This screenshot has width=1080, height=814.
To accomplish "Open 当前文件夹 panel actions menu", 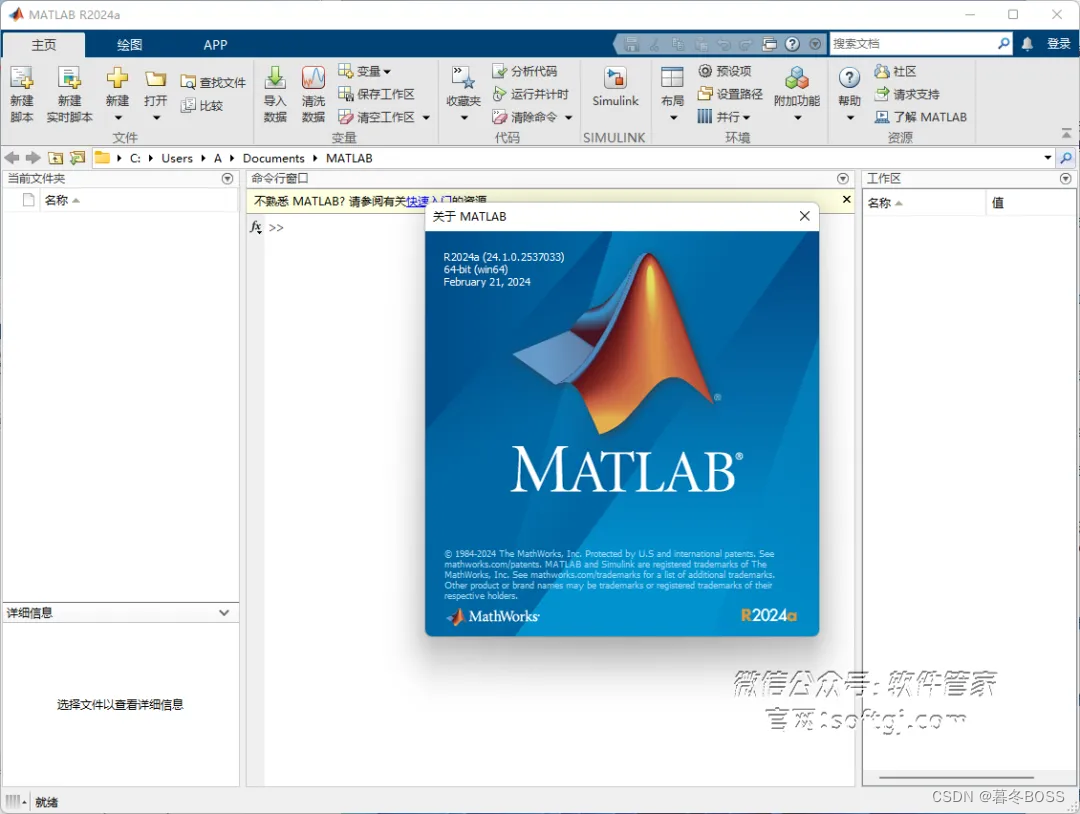I will pyautogui.click(x=227, y=178).
